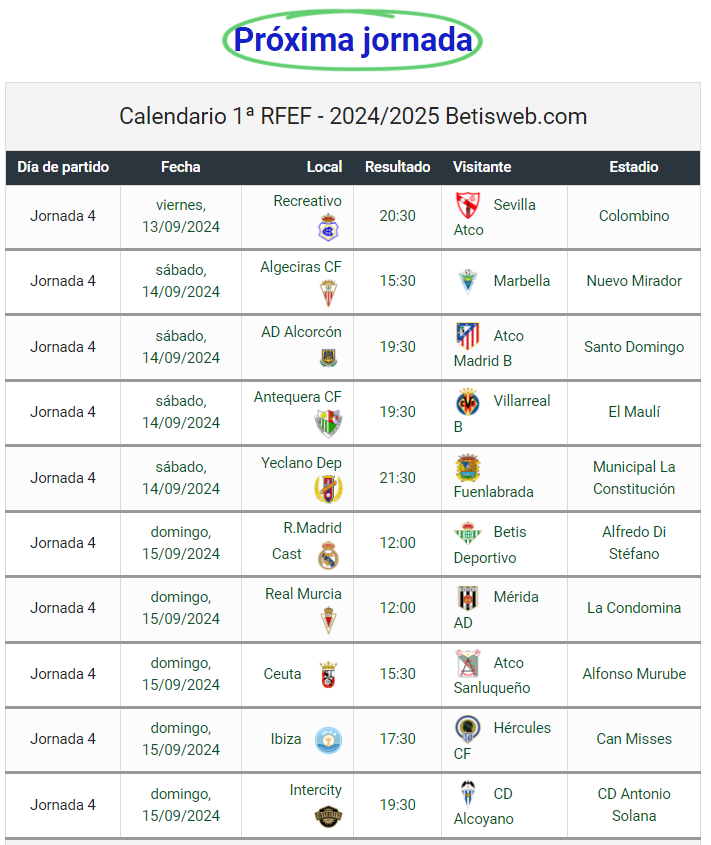Open the Alfredo Di Stéfano stadium link
711x845 pixels.
[634, 543]
